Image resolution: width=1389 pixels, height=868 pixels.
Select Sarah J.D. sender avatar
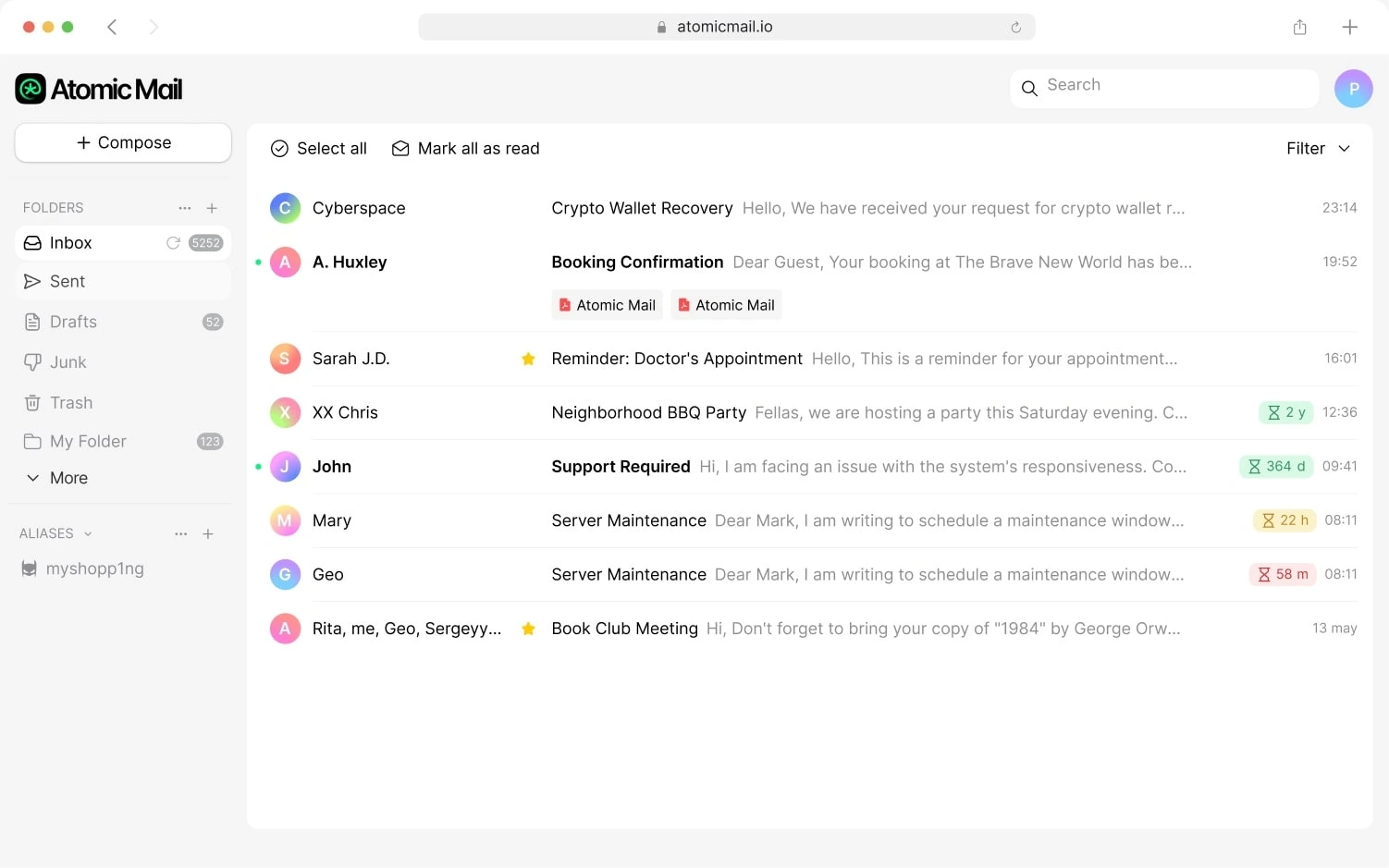click(x=285, y=359)
